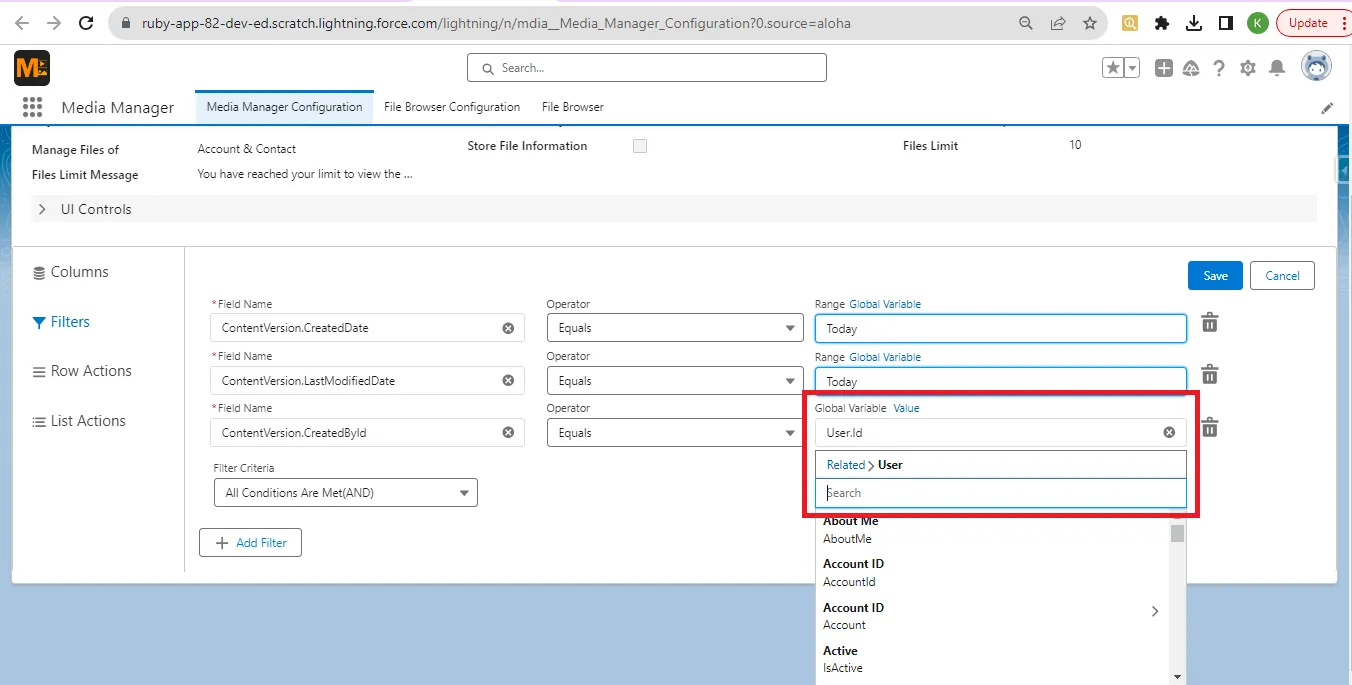Expand the UI Controls section
1352x685 pixels.
point(41,209)
